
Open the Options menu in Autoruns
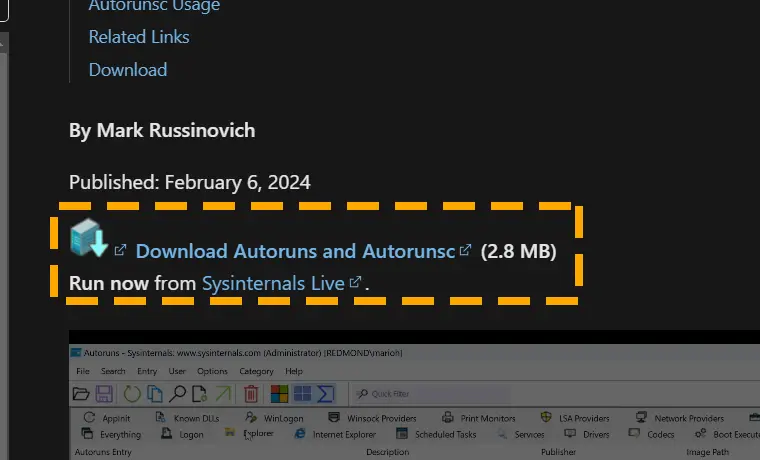[212, 371]
